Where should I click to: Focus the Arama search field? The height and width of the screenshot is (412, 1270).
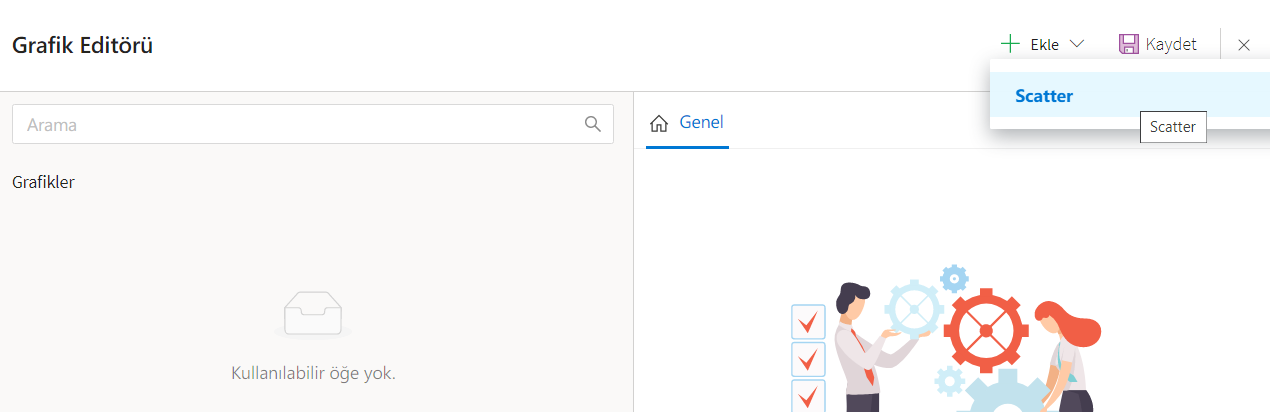coord(300,125)
